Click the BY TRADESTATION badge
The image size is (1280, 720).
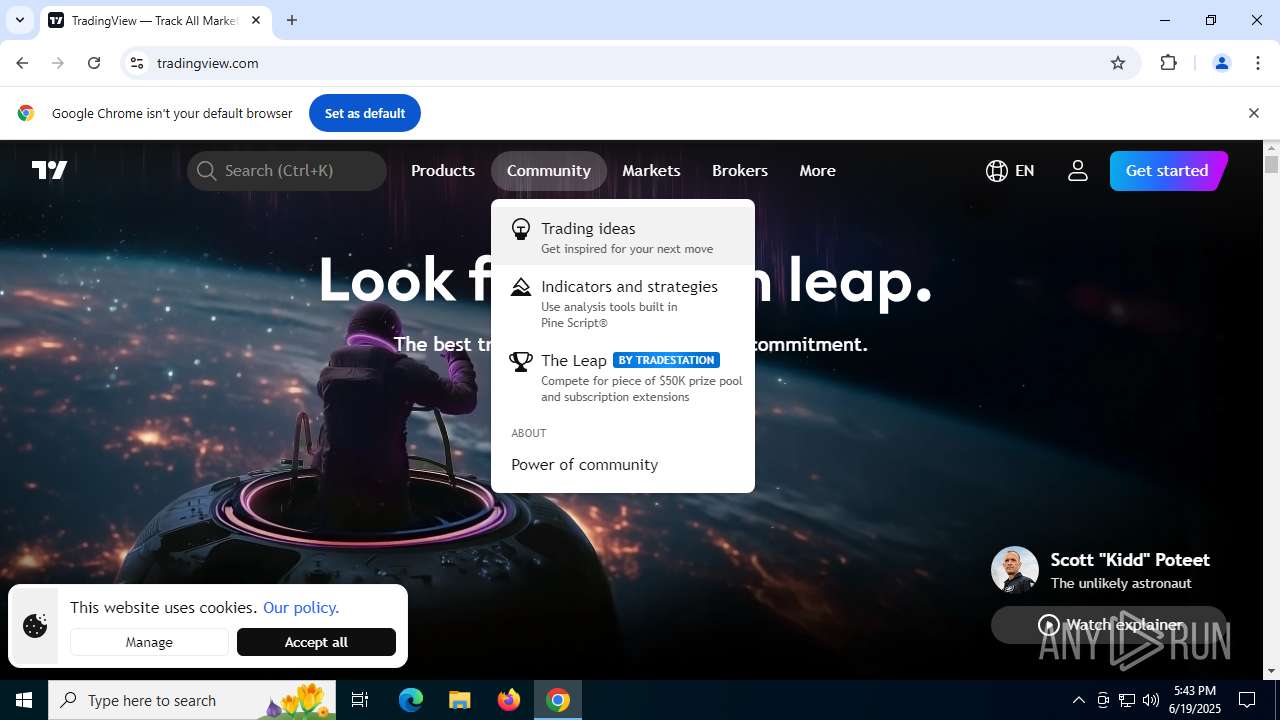point(666,360)
